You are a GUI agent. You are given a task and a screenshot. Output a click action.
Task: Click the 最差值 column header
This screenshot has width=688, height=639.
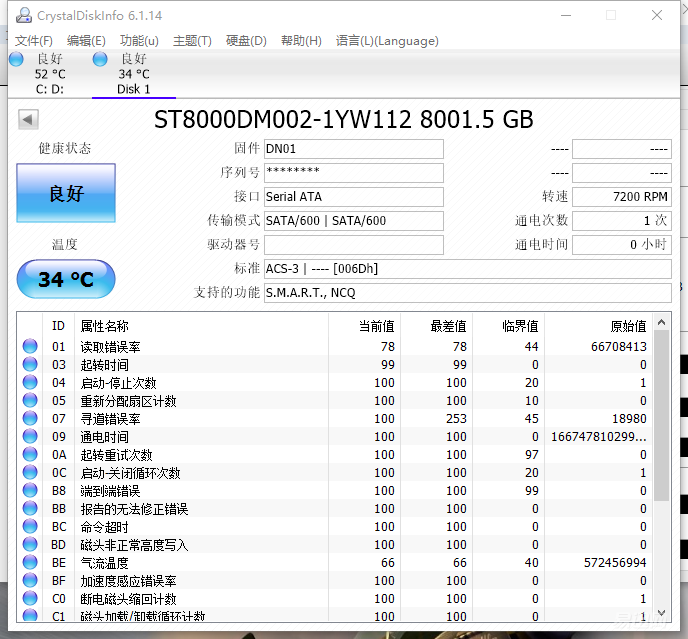click(x=436, y=326)
